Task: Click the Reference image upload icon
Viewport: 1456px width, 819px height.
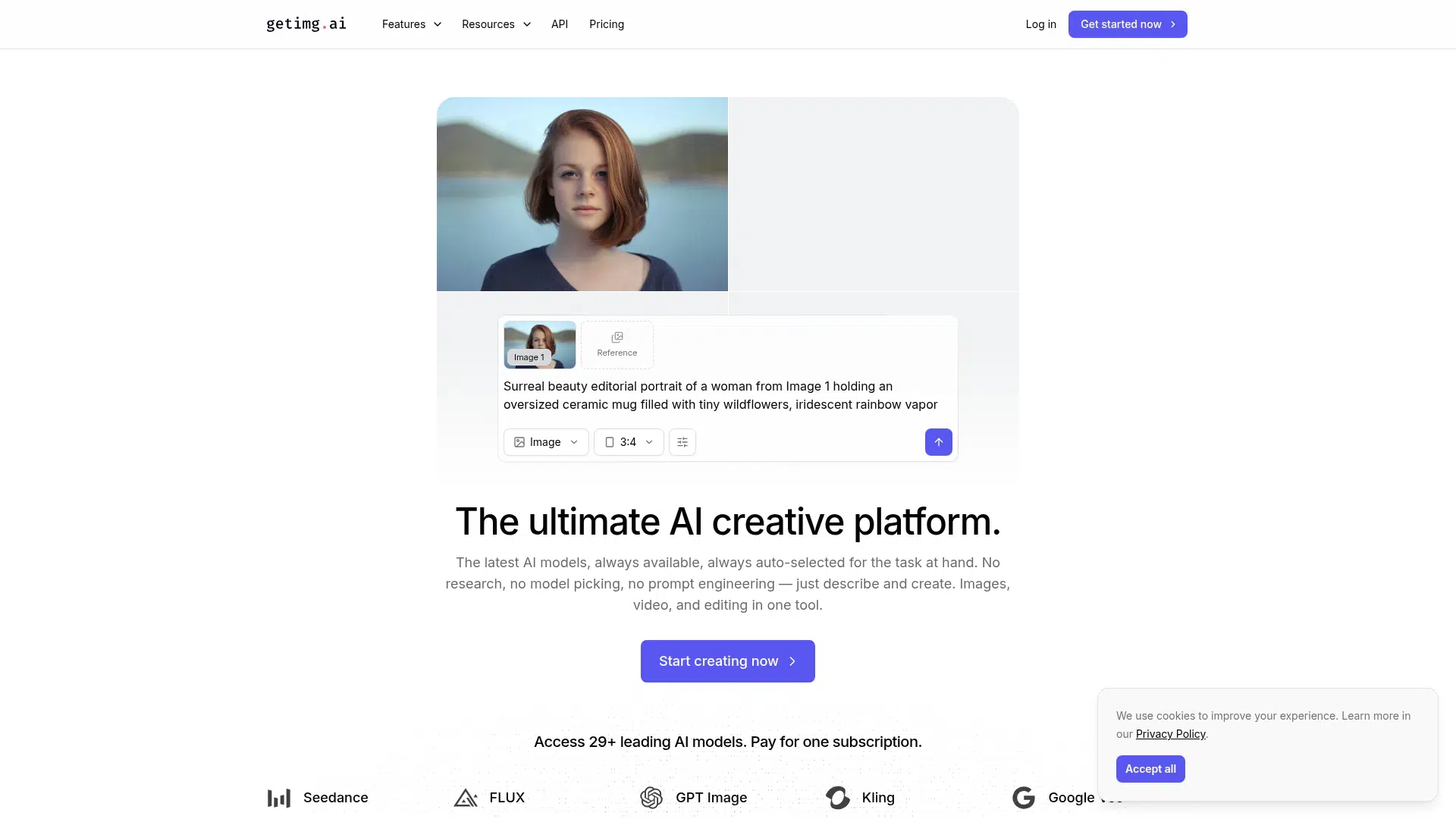Action: 617,337
